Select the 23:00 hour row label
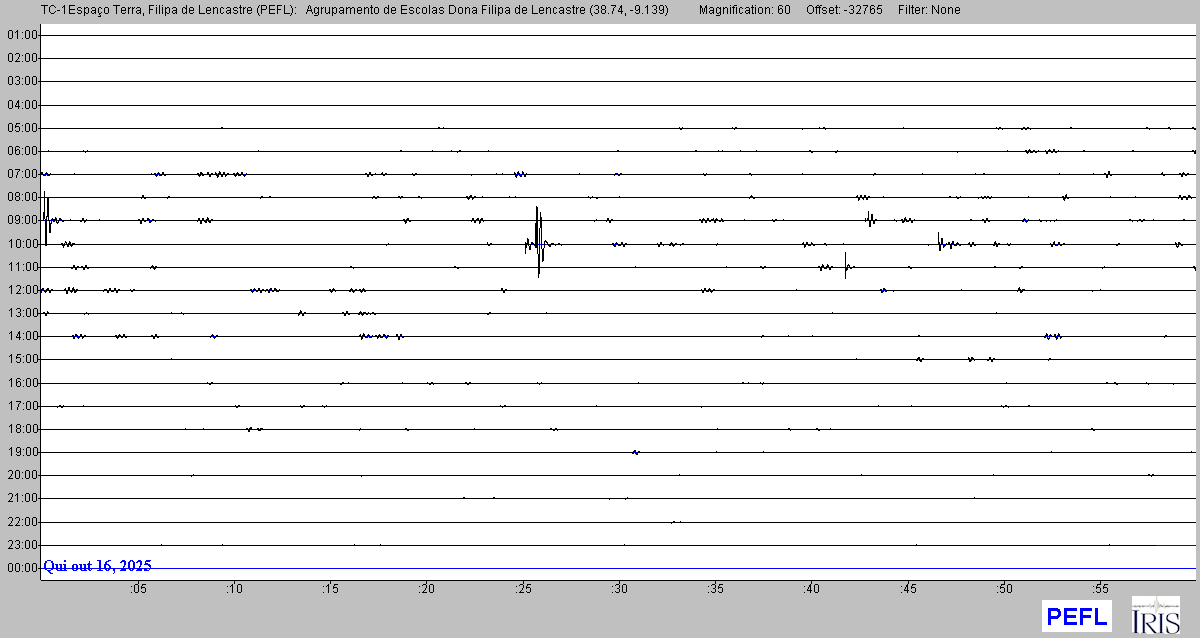 tap(22, 545)
